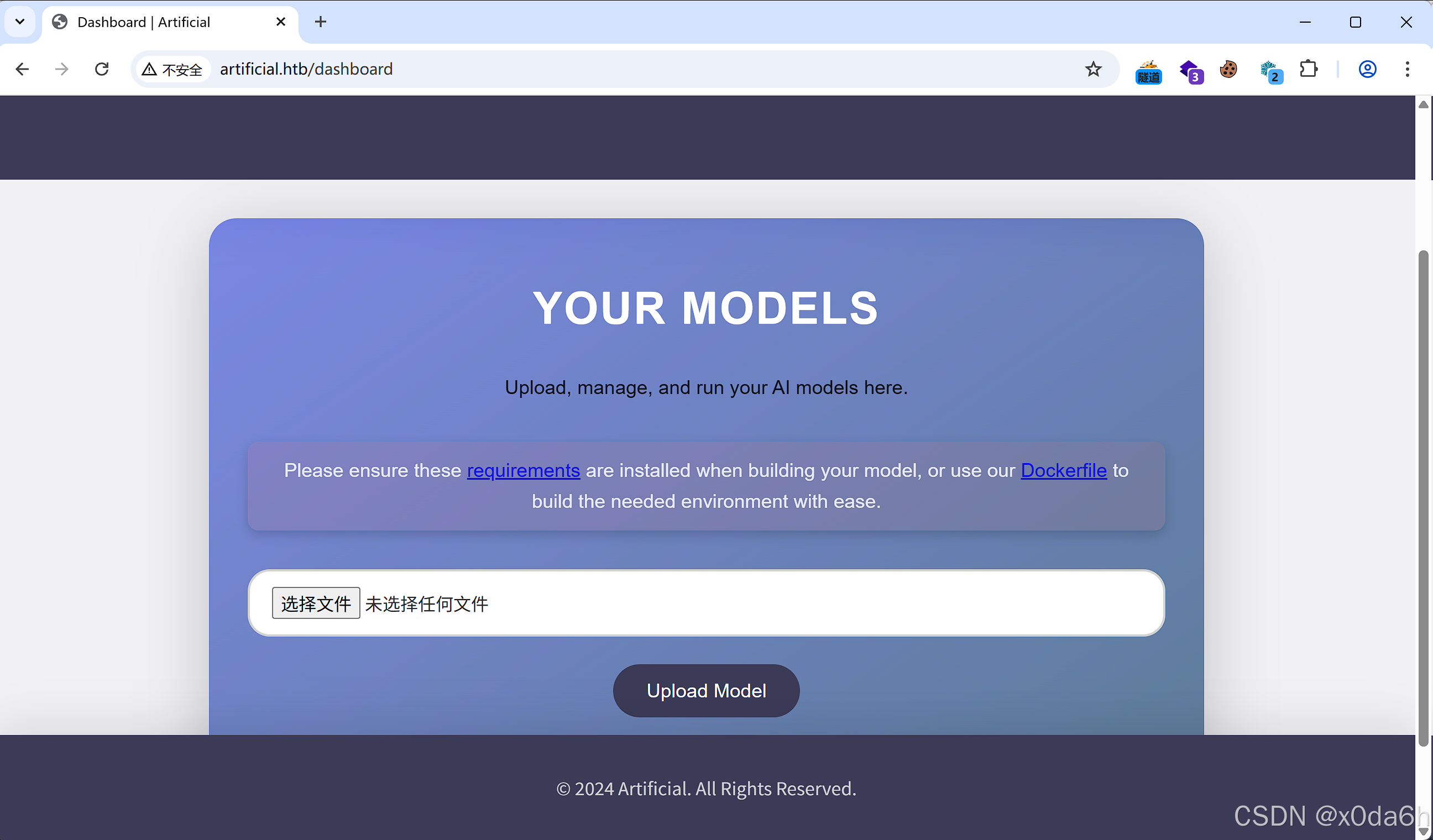Open the Dockerfile link
Screen dimensions: 1433x840
(x=1063, y=471)
